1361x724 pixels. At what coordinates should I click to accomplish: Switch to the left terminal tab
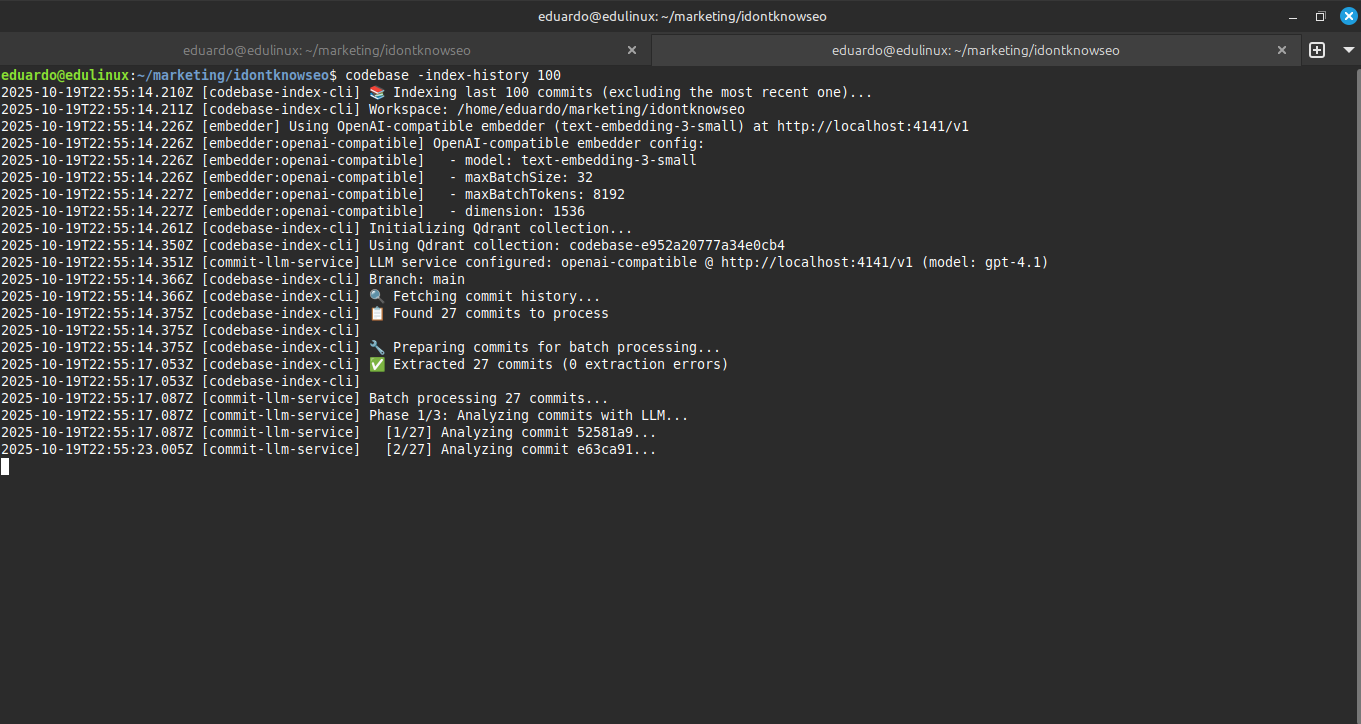click(326, 50)
